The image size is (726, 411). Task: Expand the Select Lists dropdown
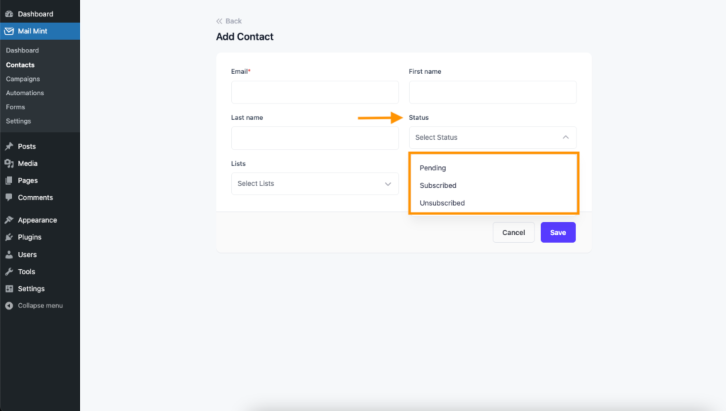click(x=315, y=184)
